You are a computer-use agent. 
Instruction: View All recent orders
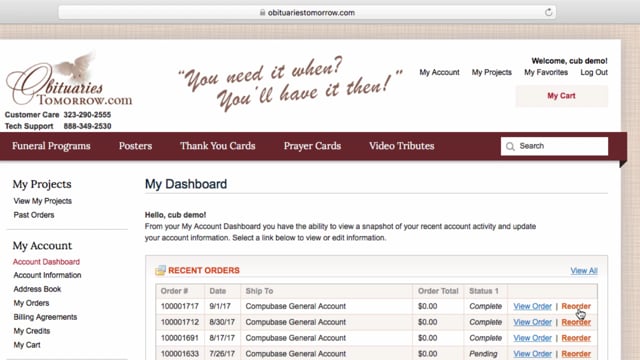pyautogui.click(x=584, y=271)
